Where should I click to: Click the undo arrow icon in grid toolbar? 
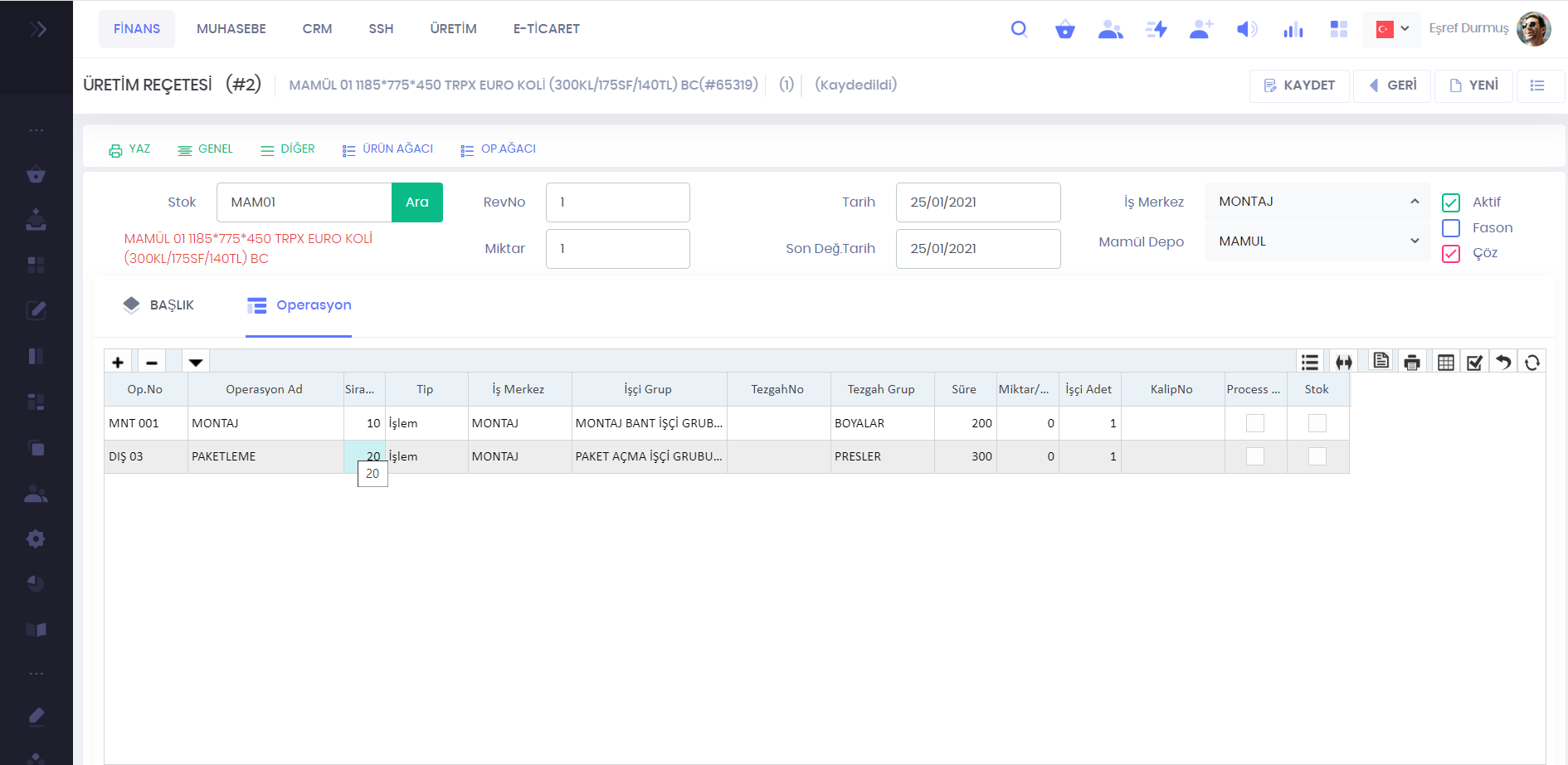click(x=1503, y=363)
